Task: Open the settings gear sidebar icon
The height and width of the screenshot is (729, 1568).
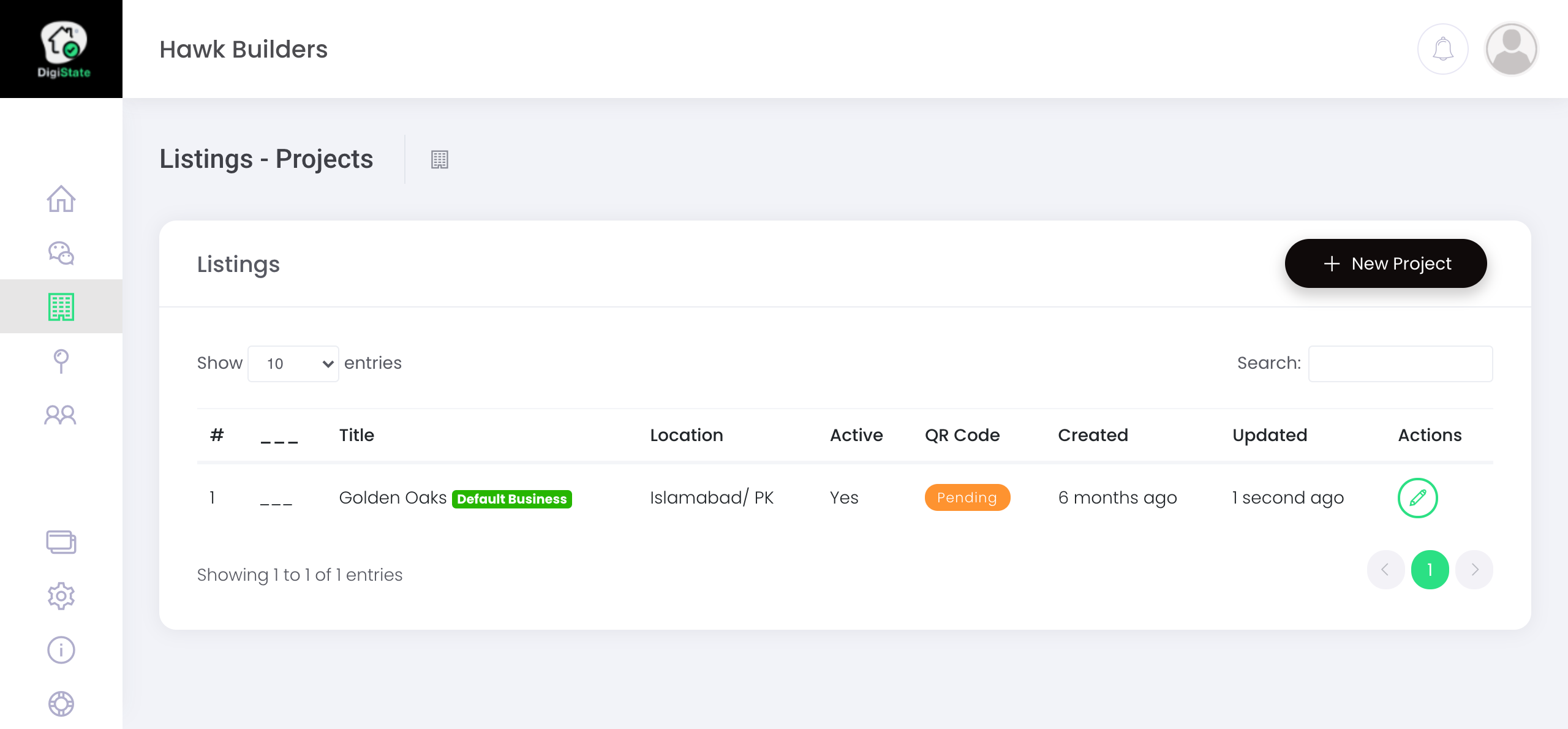Action: (x=61, y=595)
